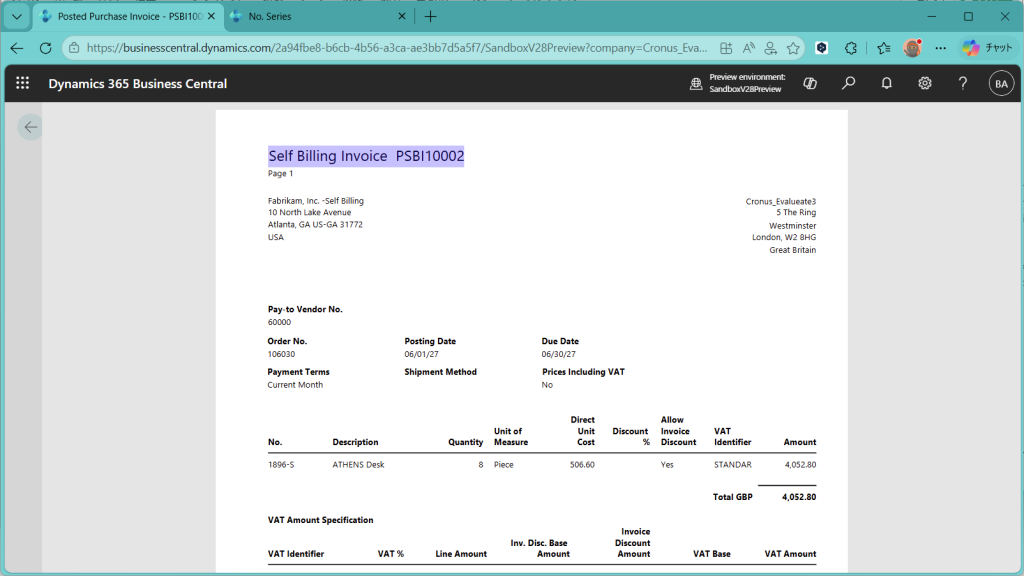
Task: Open the browser favorites list
Action: pyautogui.click(x=883, y=48)
